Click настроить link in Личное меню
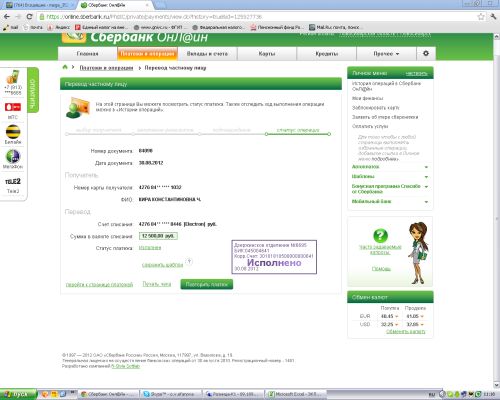Image resolution: width=500 pixels, height=400 pixels. click(417, 73)
